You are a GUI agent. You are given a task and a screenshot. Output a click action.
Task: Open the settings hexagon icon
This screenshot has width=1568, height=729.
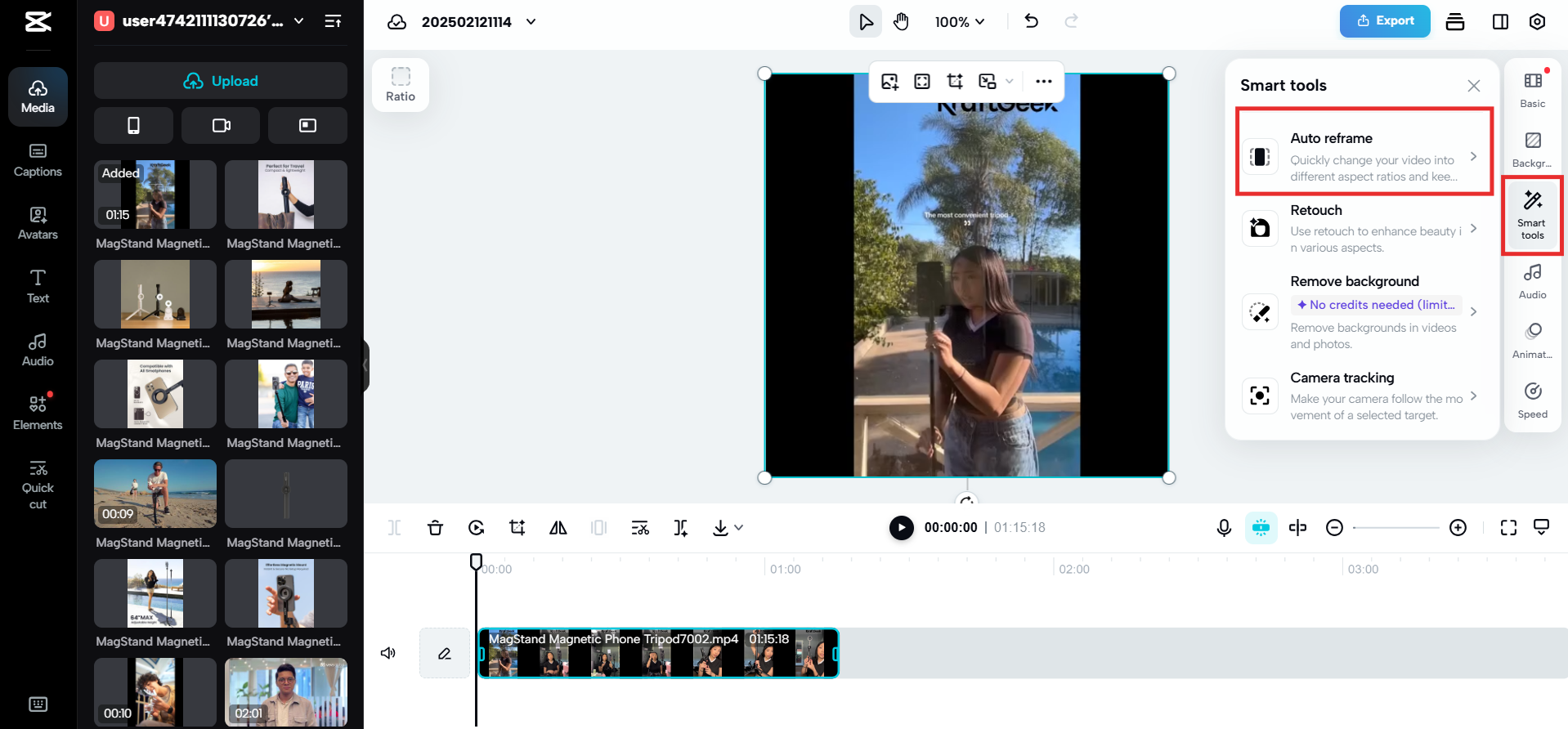1537,22
